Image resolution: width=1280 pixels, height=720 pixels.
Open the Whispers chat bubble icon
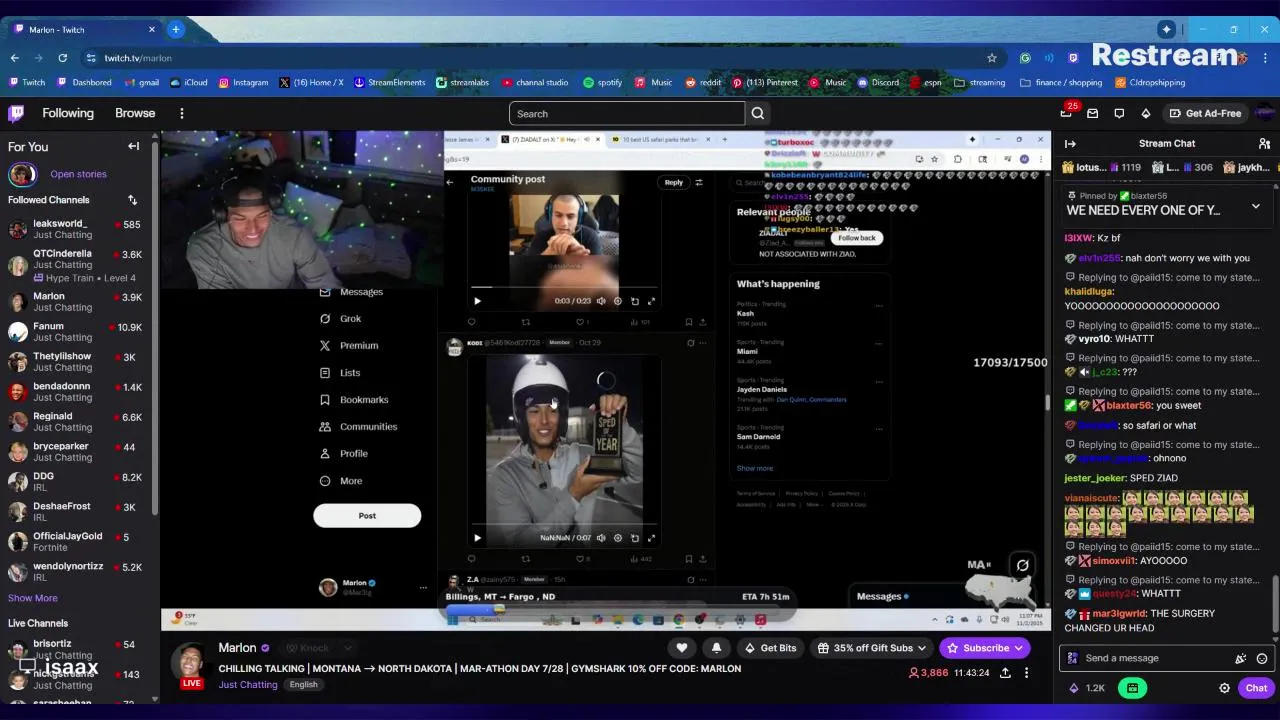(1119, 113)
